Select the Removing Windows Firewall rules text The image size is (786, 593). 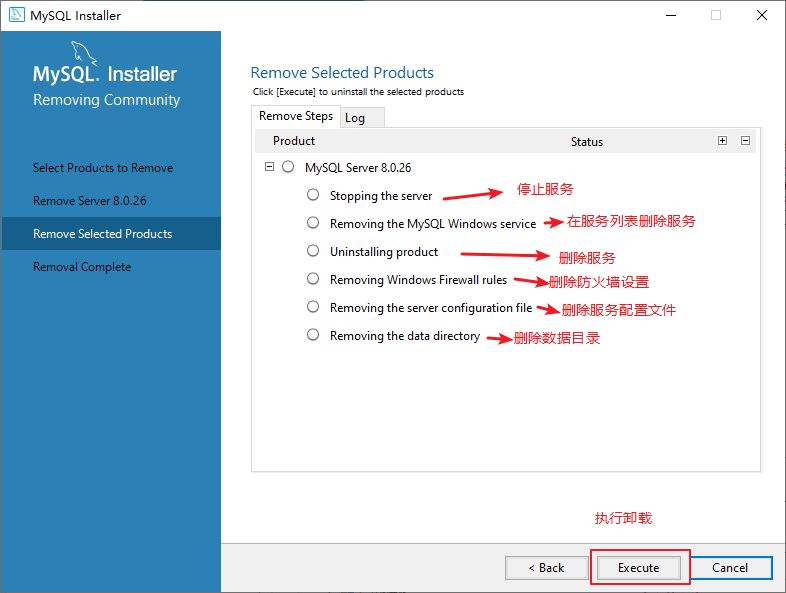(x=419, y=280)
